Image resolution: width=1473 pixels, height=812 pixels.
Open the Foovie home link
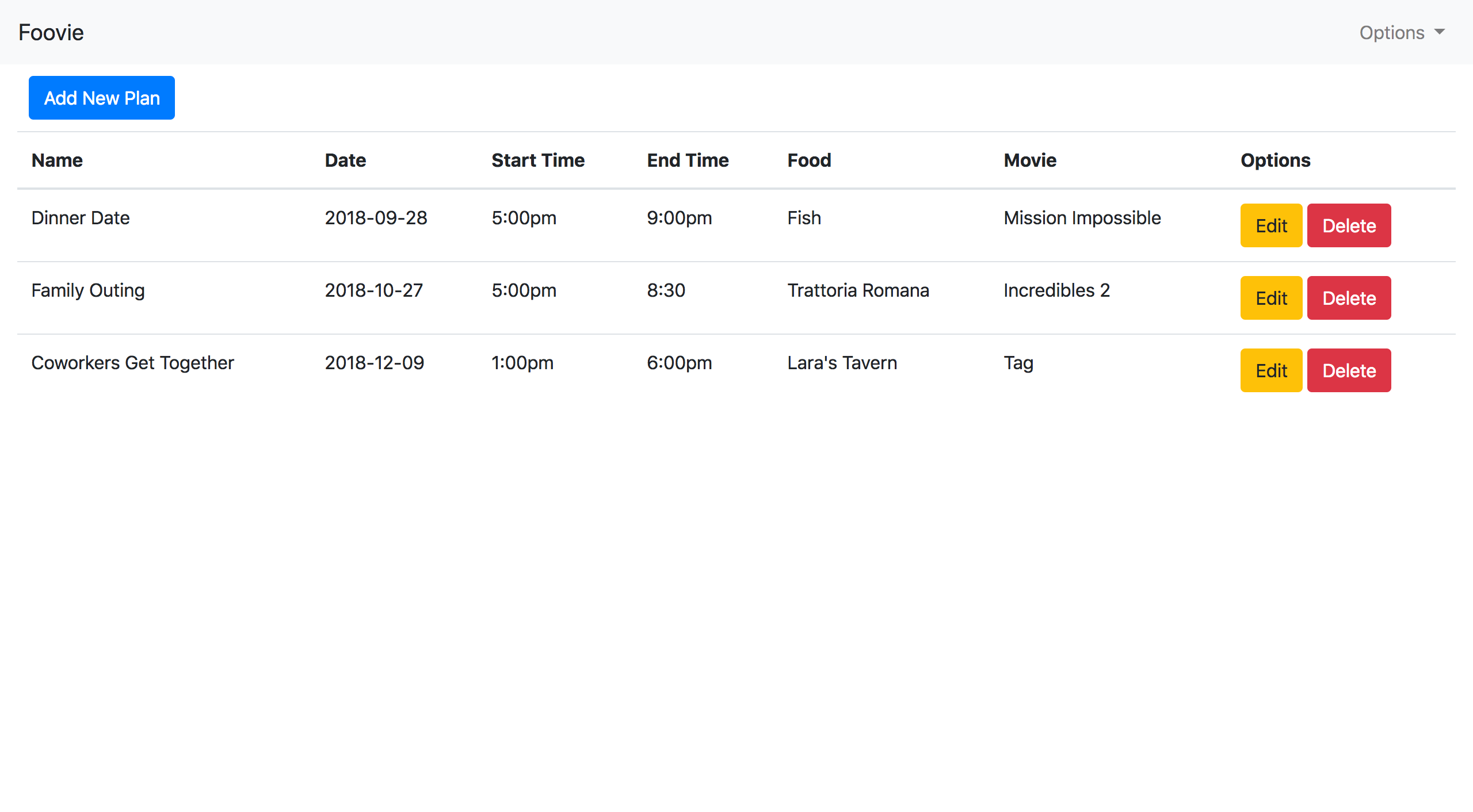coord(51,33)
